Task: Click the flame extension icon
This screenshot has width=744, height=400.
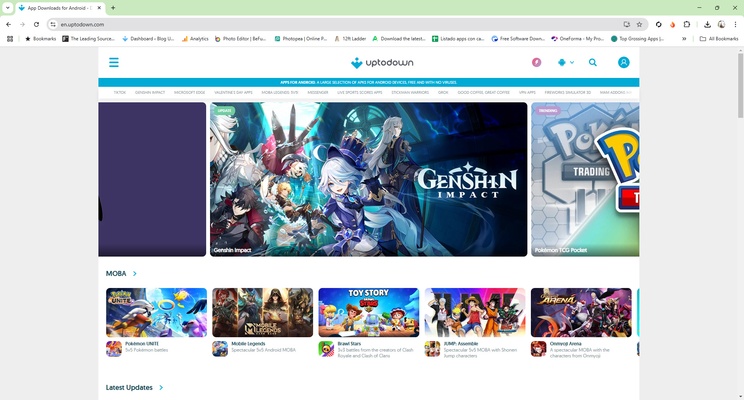Action: (x=672, y=24)
